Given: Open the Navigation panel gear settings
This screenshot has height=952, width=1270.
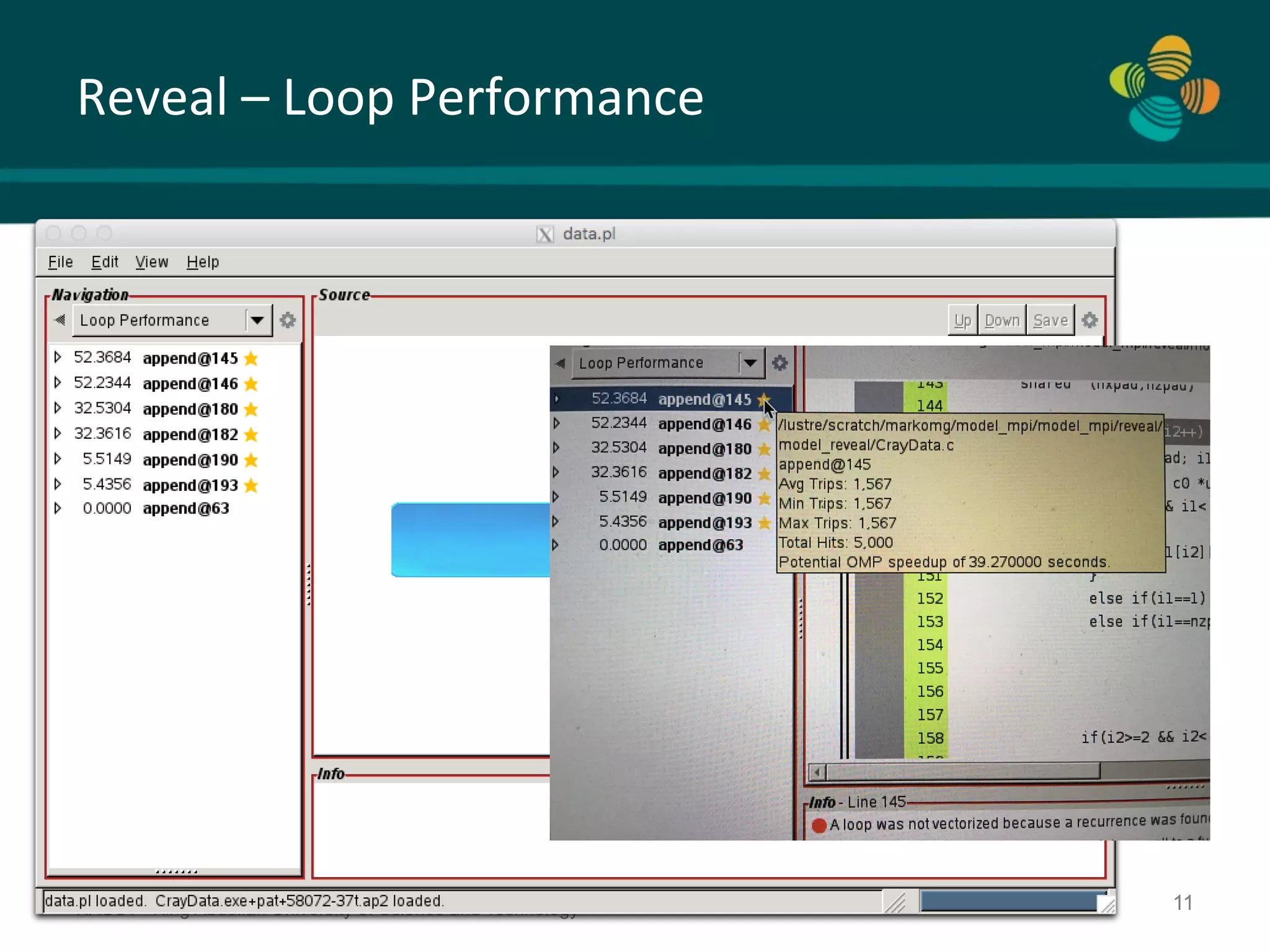Looking at the screenshot, I should tap(288, 320).
